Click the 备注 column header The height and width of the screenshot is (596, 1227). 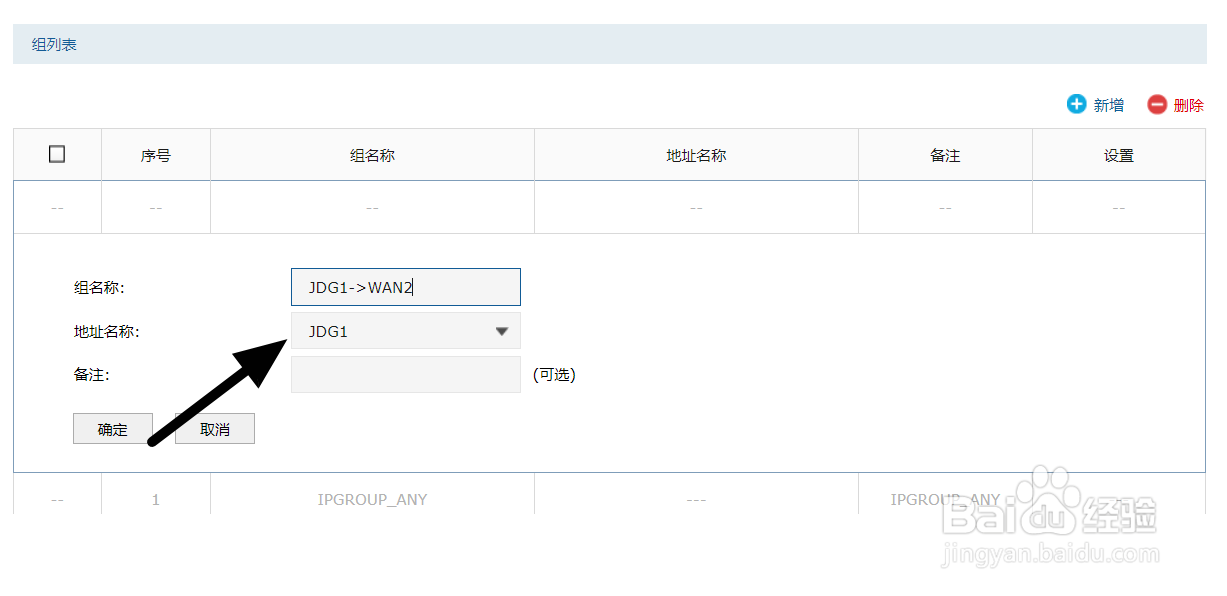click(945, 155)
